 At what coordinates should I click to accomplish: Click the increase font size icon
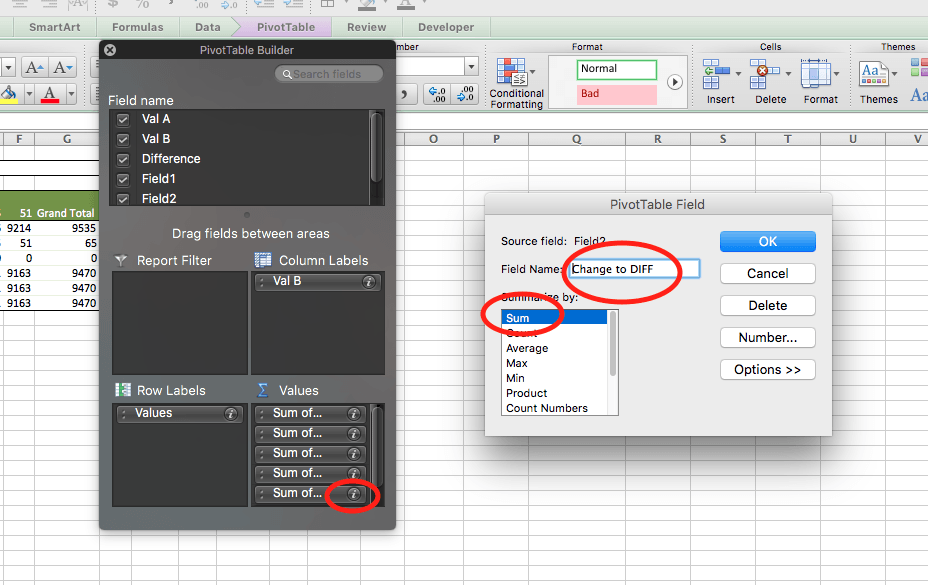pos(36,68)
